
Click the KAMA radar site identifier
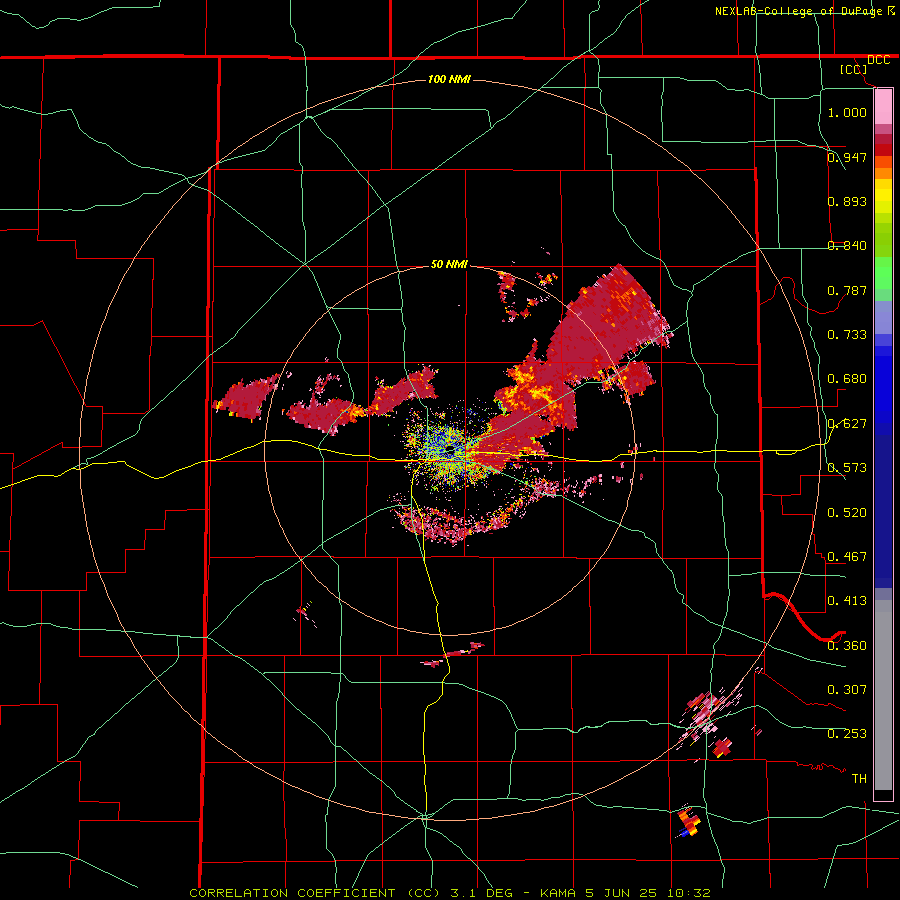[x=559, y=893]
